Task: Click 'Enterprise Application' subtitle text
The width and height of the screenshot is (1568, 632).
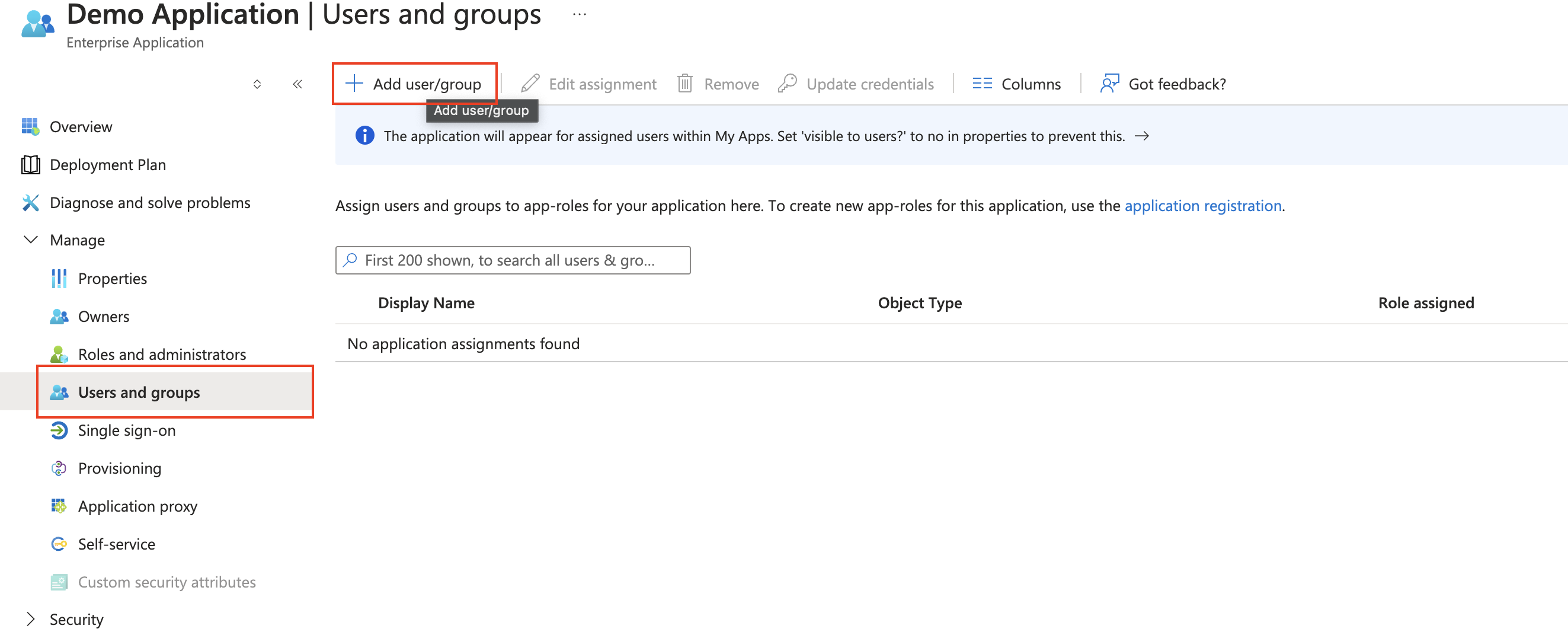Action: pos(135,43)
